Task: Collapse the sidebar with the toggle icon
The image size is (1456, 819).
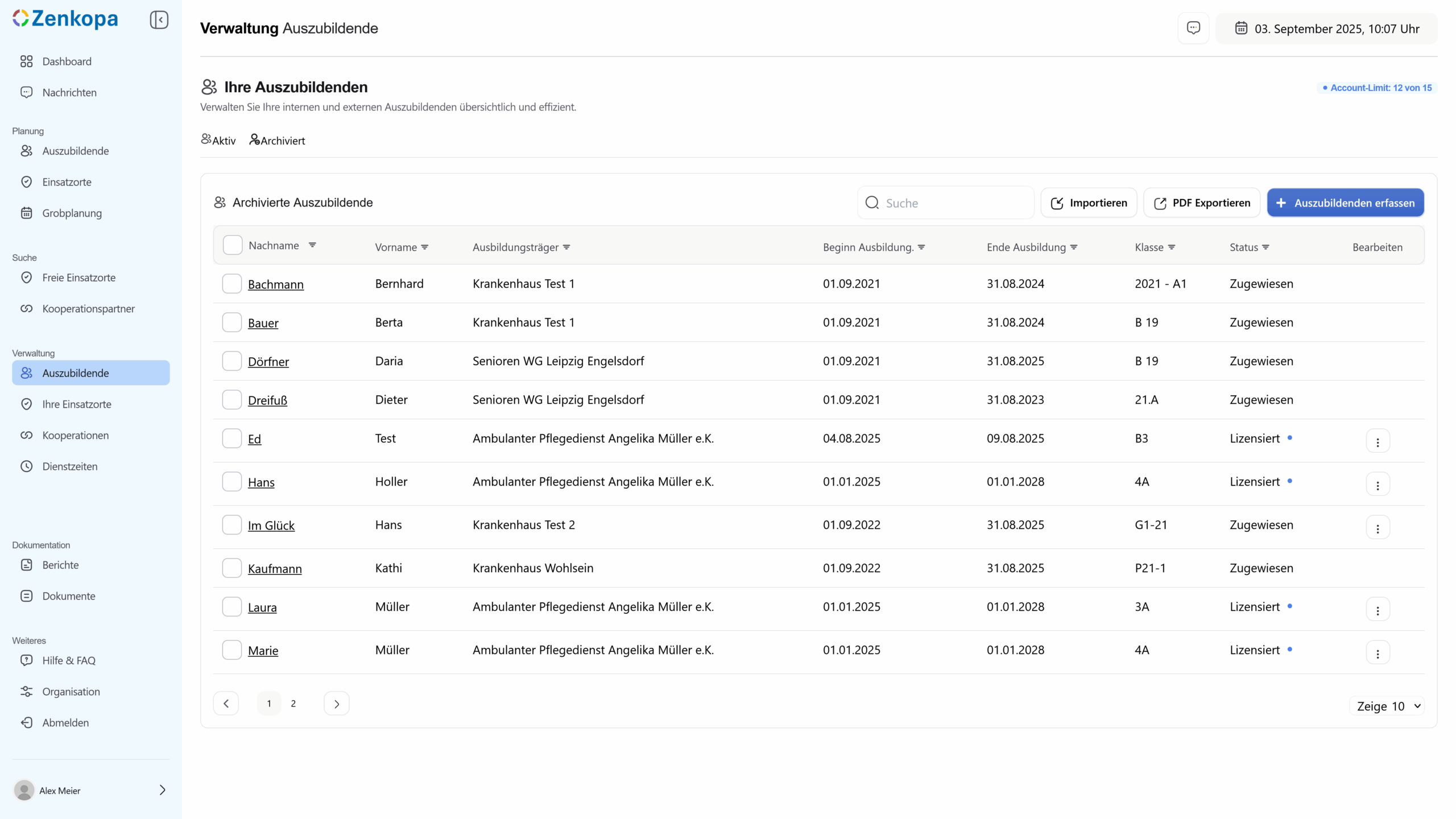Action: click(x=159, y=20)
